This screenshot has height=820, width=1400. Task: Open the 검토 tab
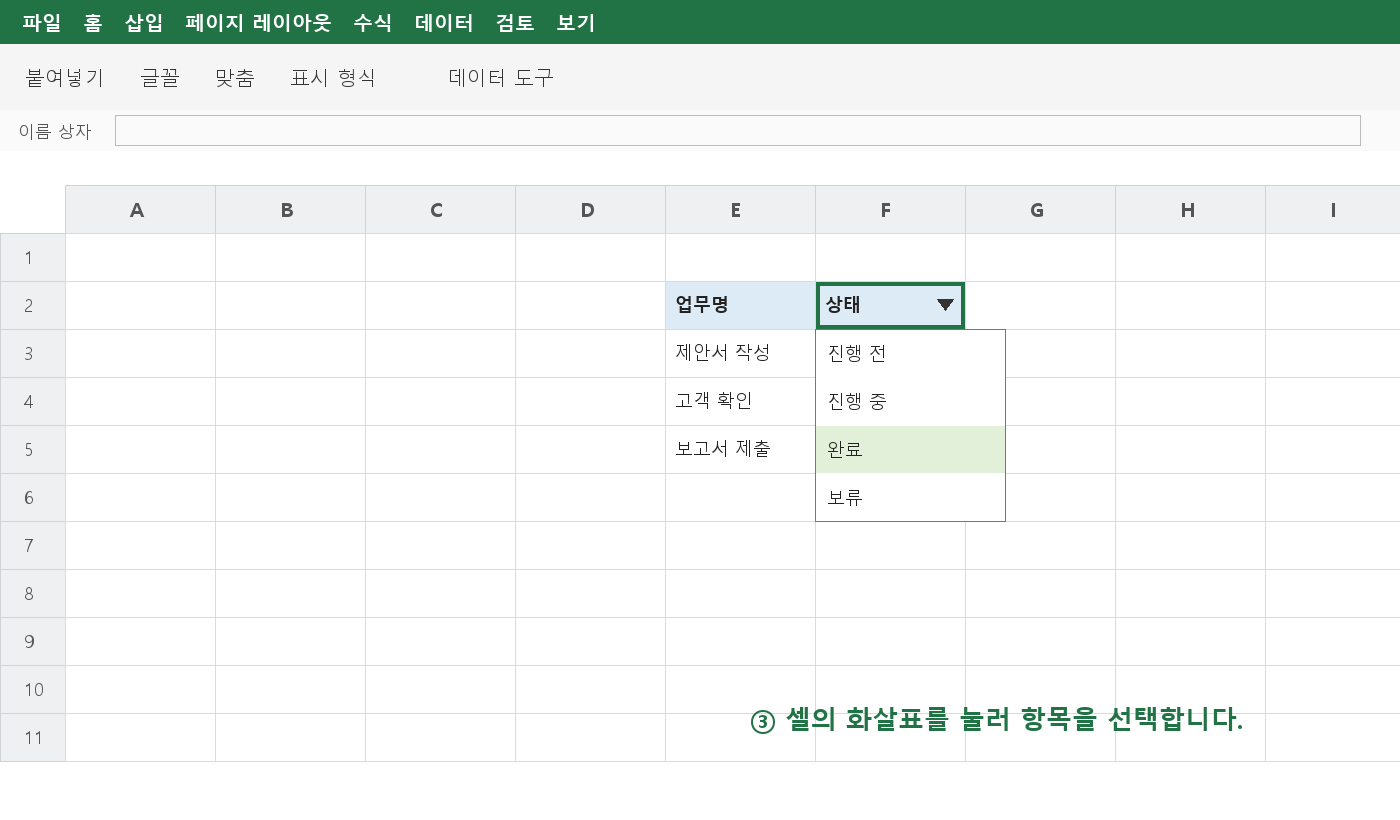click(515, 22)
